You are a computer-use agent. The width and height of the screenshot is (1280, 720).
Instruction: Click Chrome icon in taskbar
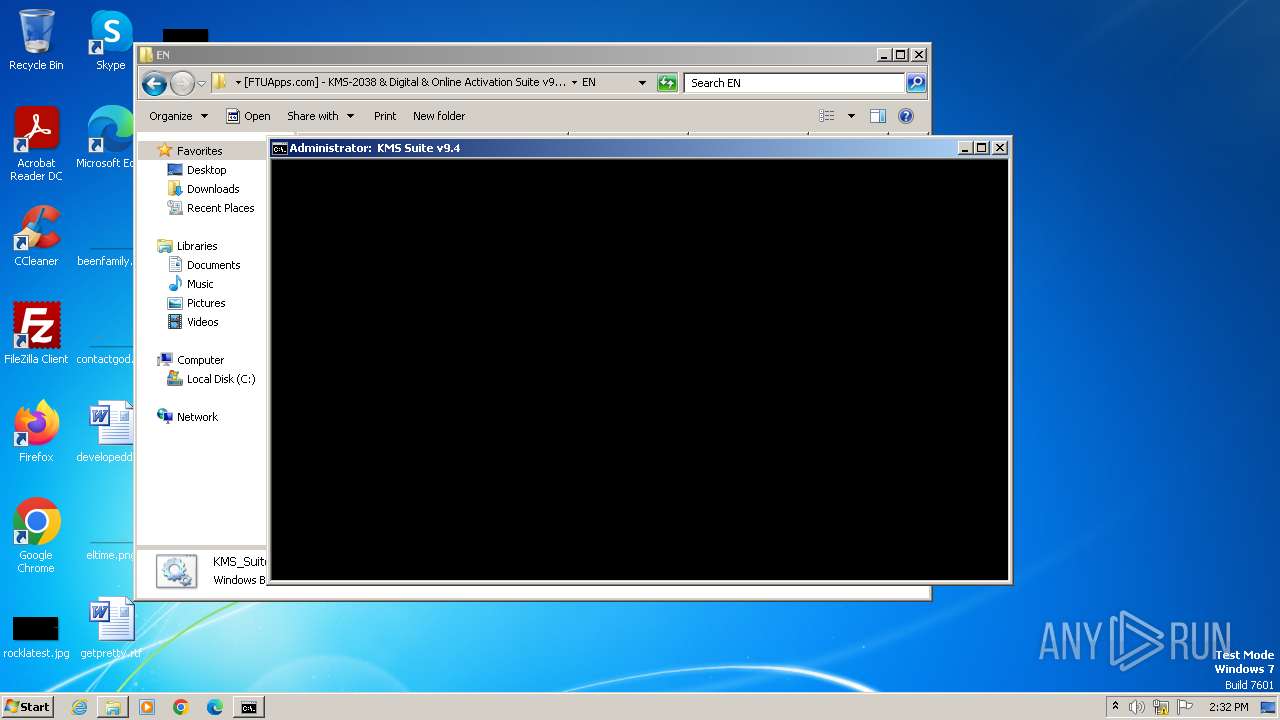pos(181,707)
